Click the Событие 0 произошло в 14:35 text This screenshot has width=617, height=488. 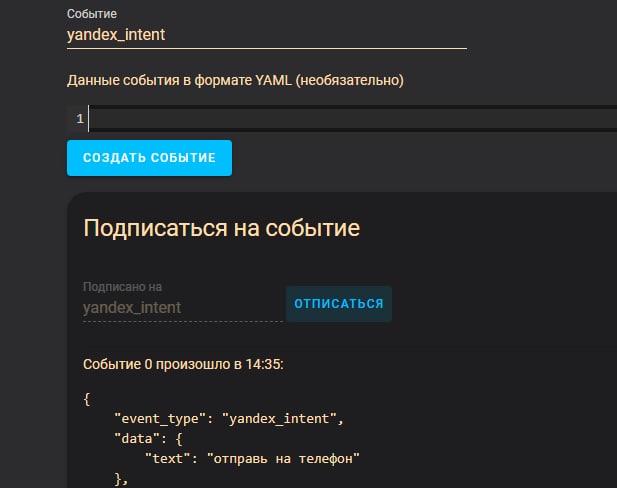183,364
